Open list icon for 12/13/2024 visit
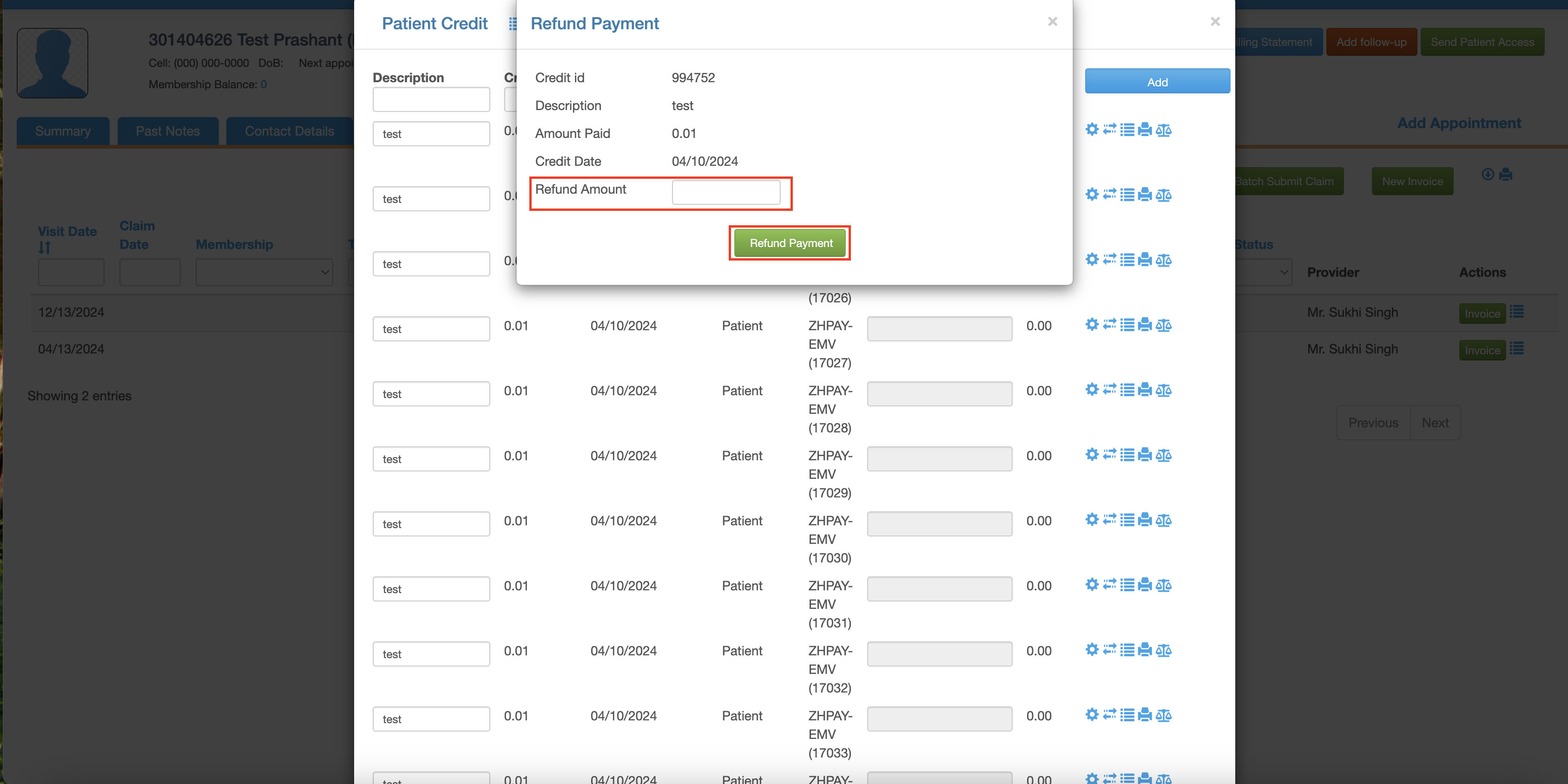This screenshot has width=1568, height=784. coord(1516,312)
